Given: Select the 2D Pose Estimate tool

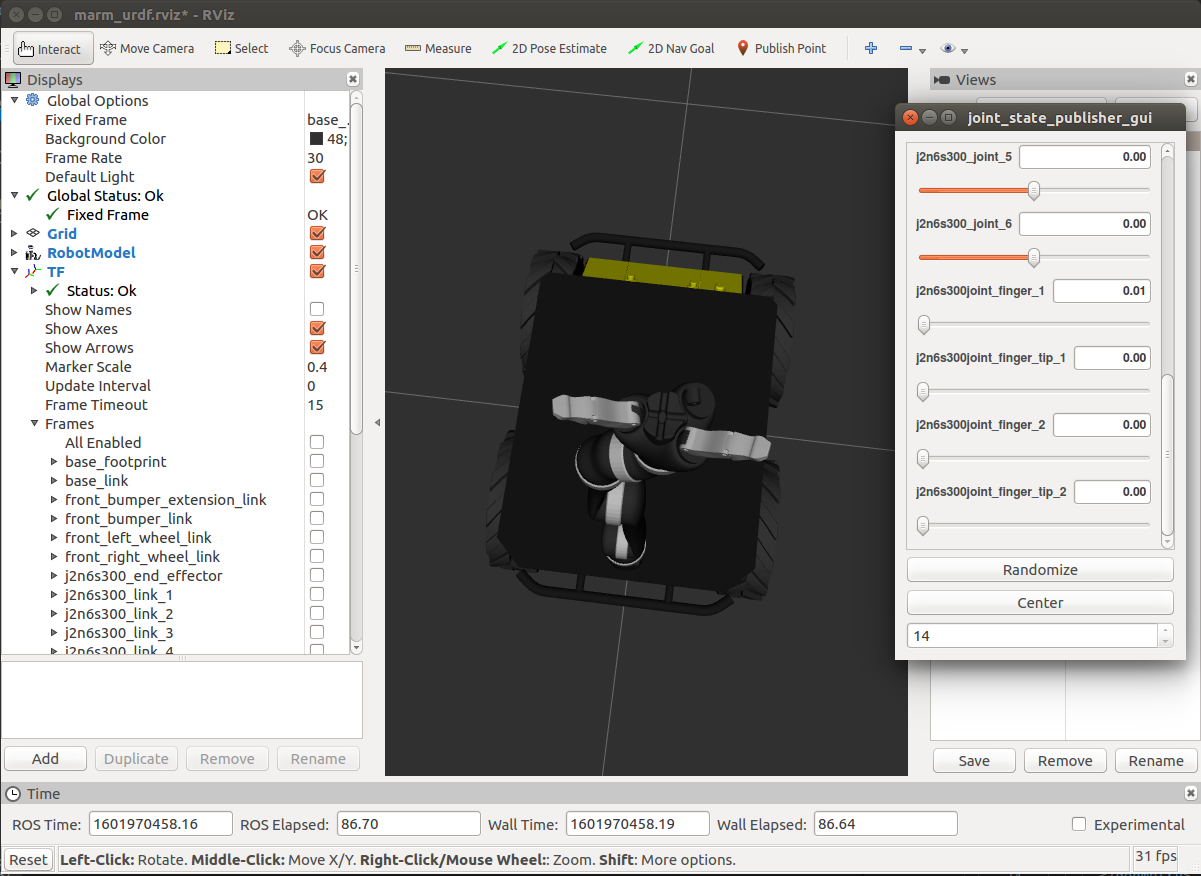Looking at the screenshot, I should tap(549, 48).
